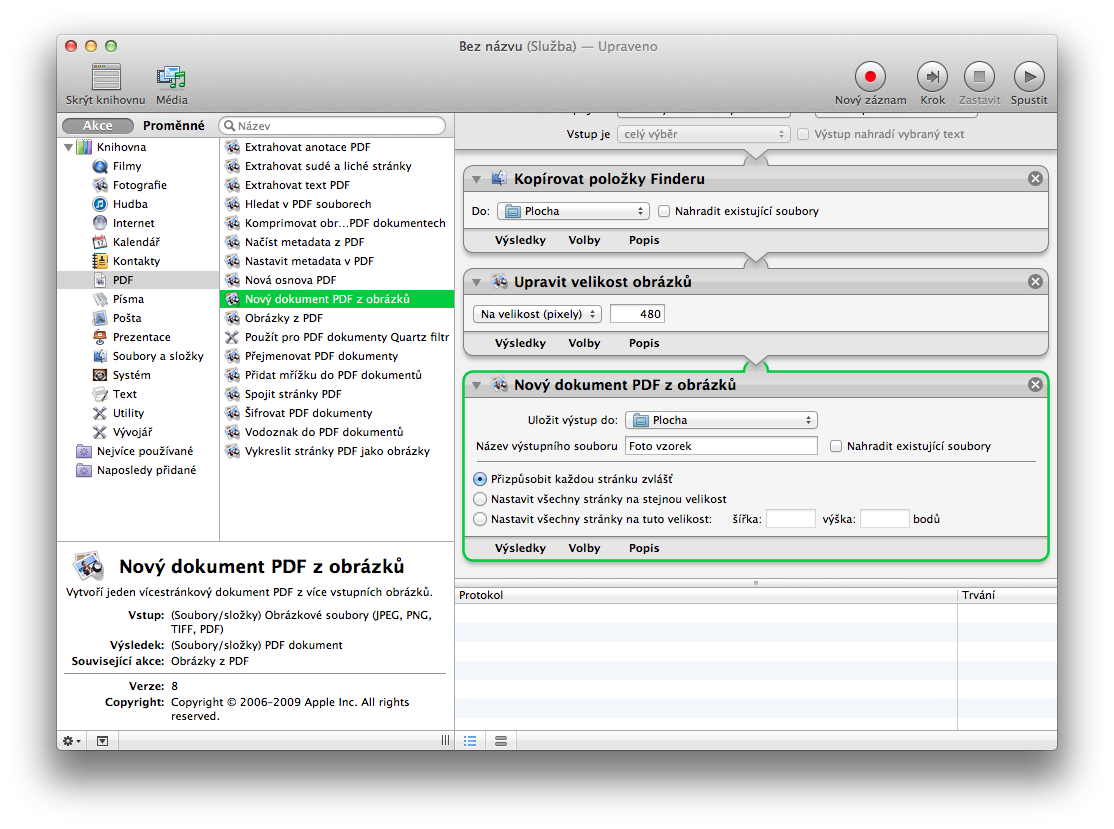
Task: Click the Název výstupního souboru text field
Action: (x=721, y=446)
